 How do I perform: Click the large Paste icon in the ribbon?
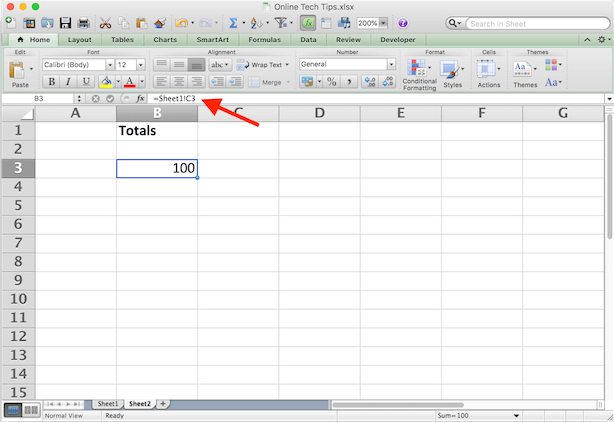point(17,70)
